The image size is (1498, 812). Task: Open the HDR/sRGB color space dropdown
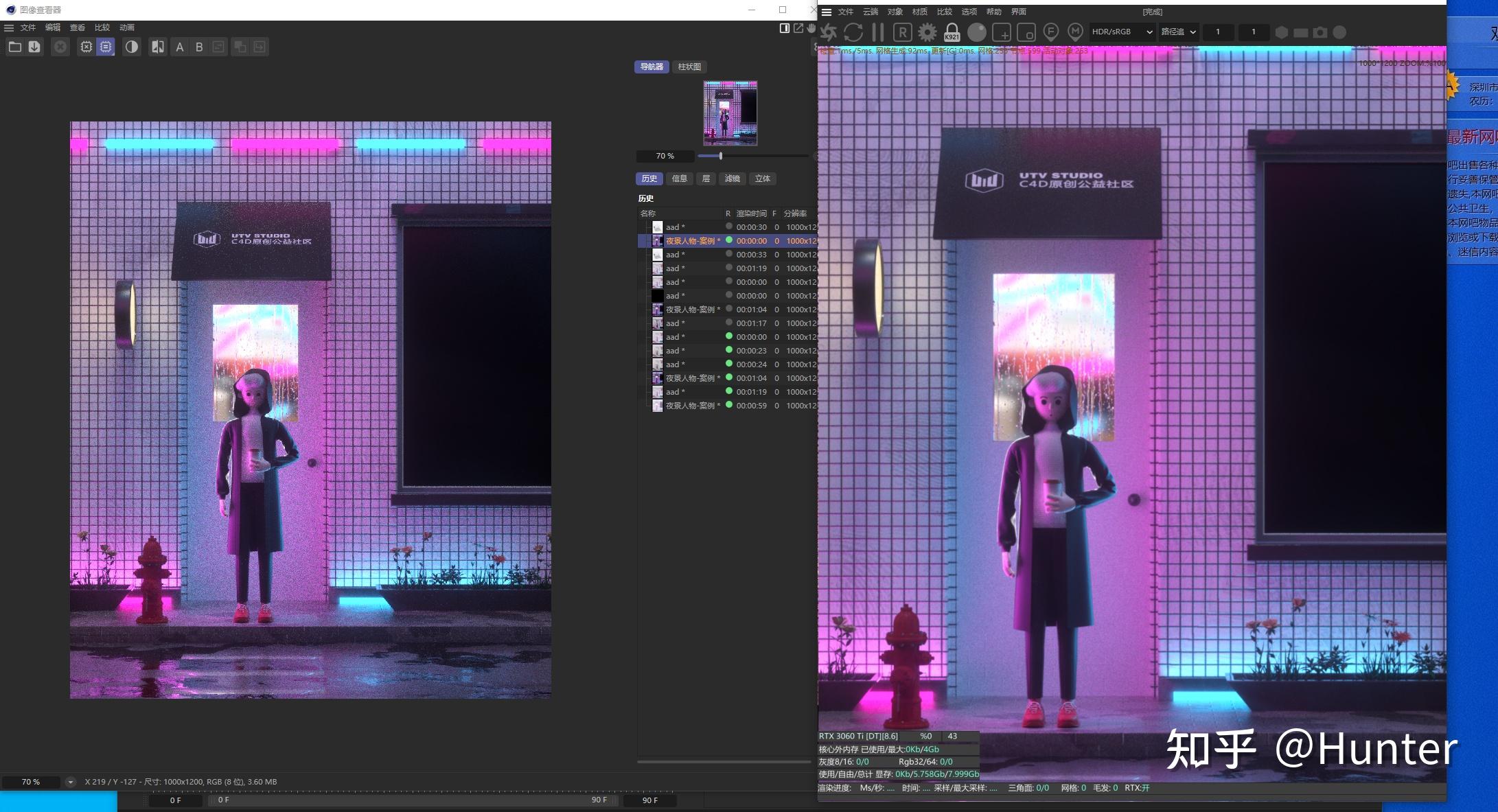coord(1122,32)
